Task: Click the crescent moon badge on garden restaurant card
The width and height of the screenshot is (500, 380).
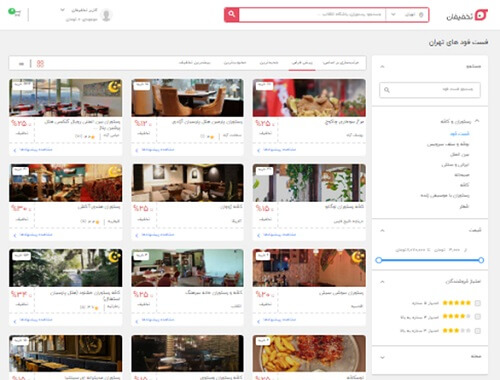Action: coord(114,257)
